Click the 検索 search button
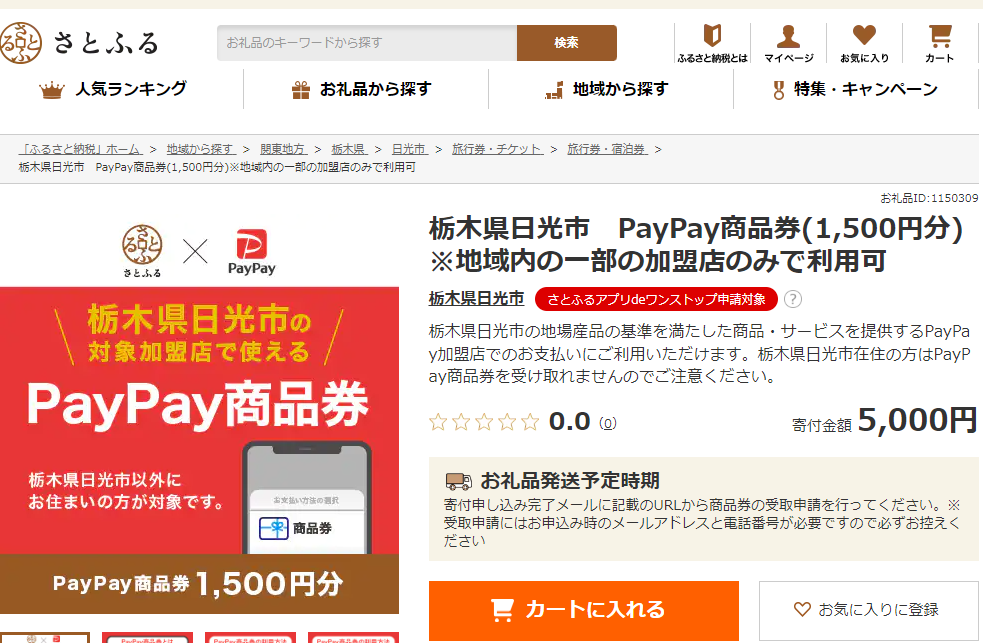This screenshot has height=643, width=983. (567, 43)
